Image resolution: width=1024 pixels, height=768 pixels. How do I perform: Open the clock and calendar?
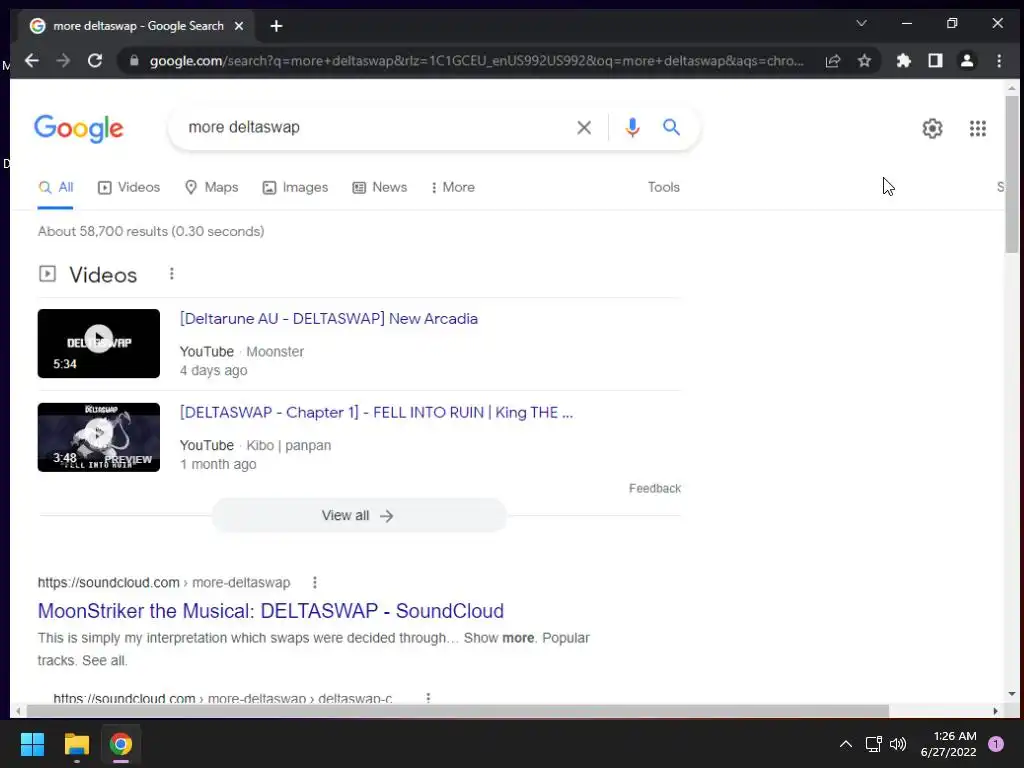(949, 744)
